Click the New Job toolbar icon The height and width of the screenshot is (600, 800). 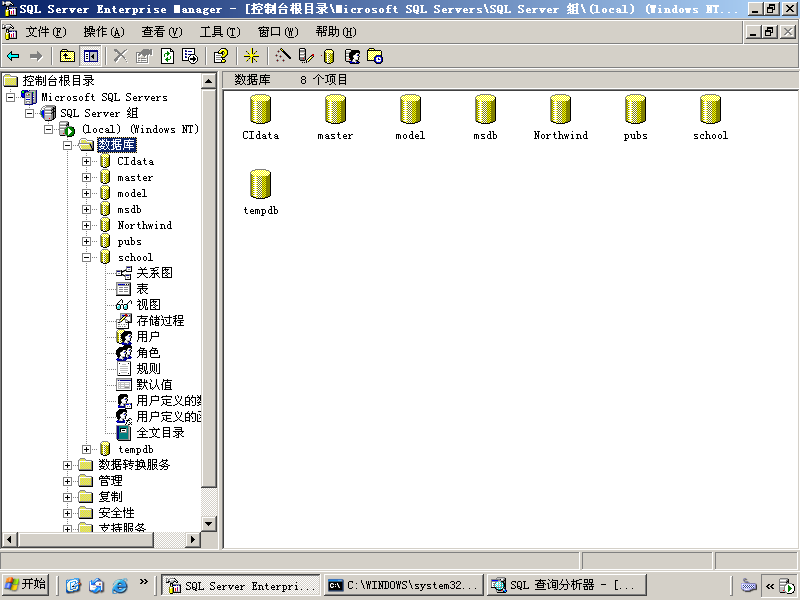[375, 56]
